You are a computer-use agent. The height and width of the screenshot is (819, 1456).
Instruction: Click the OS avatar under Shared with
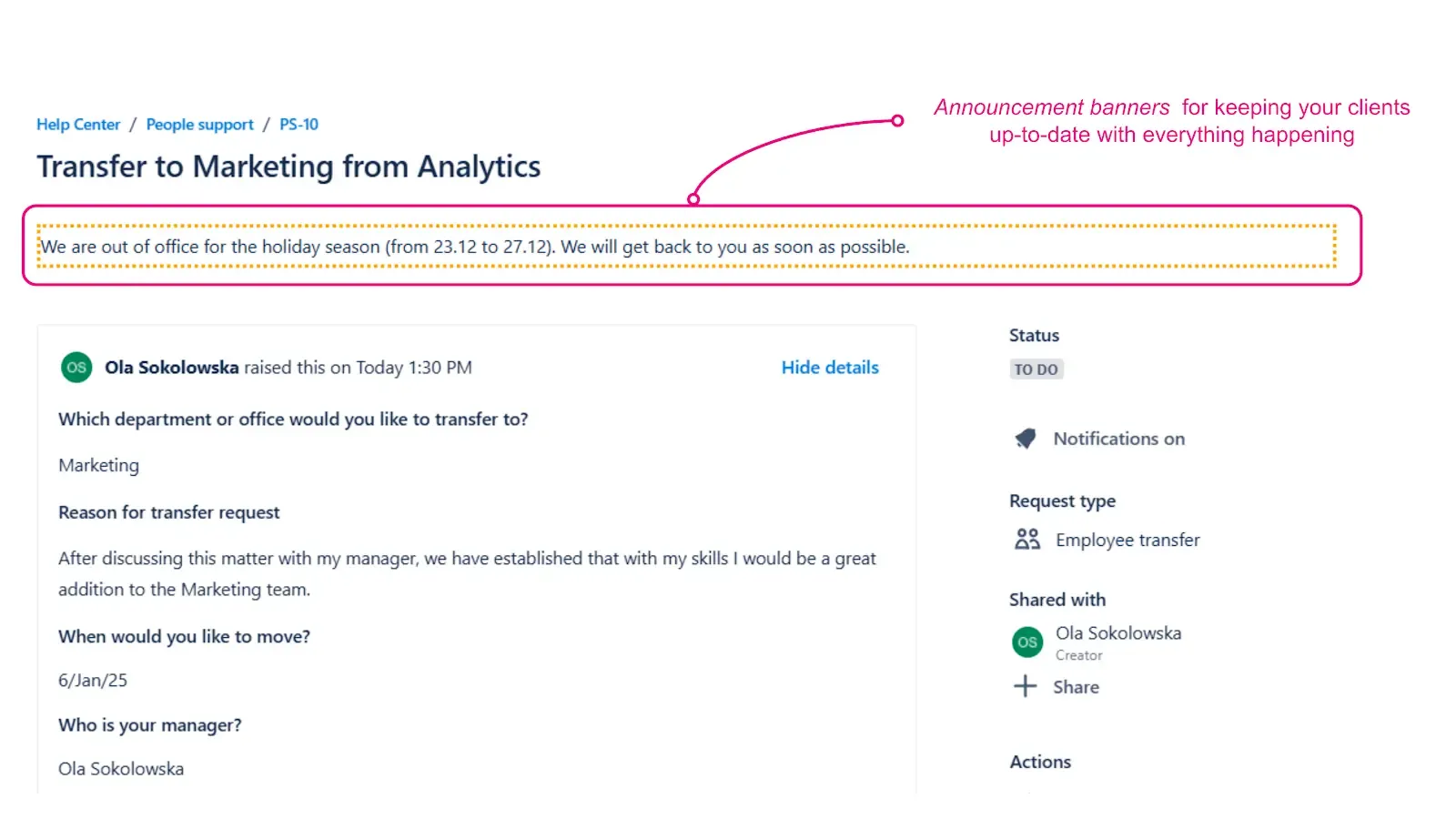coord(1027,642)
